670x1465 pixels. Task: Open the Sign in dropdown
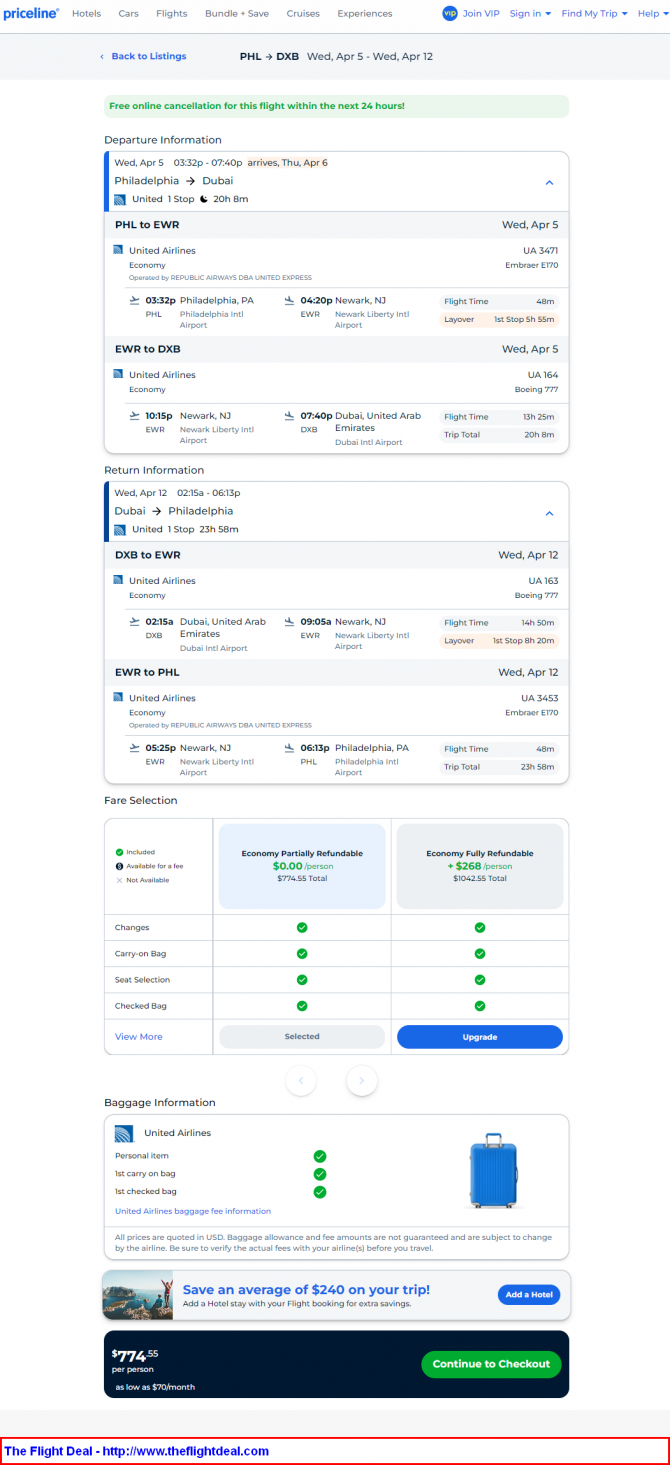pyautogui.click(x=530, y=14)
